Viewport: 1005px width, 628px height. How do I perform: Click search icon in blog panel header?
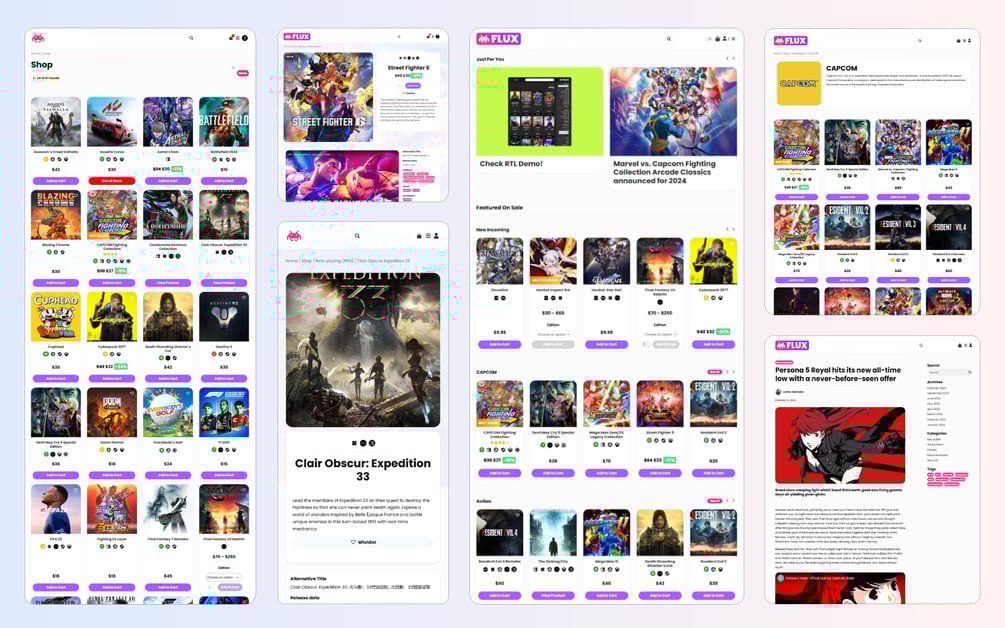click(921, 345)
